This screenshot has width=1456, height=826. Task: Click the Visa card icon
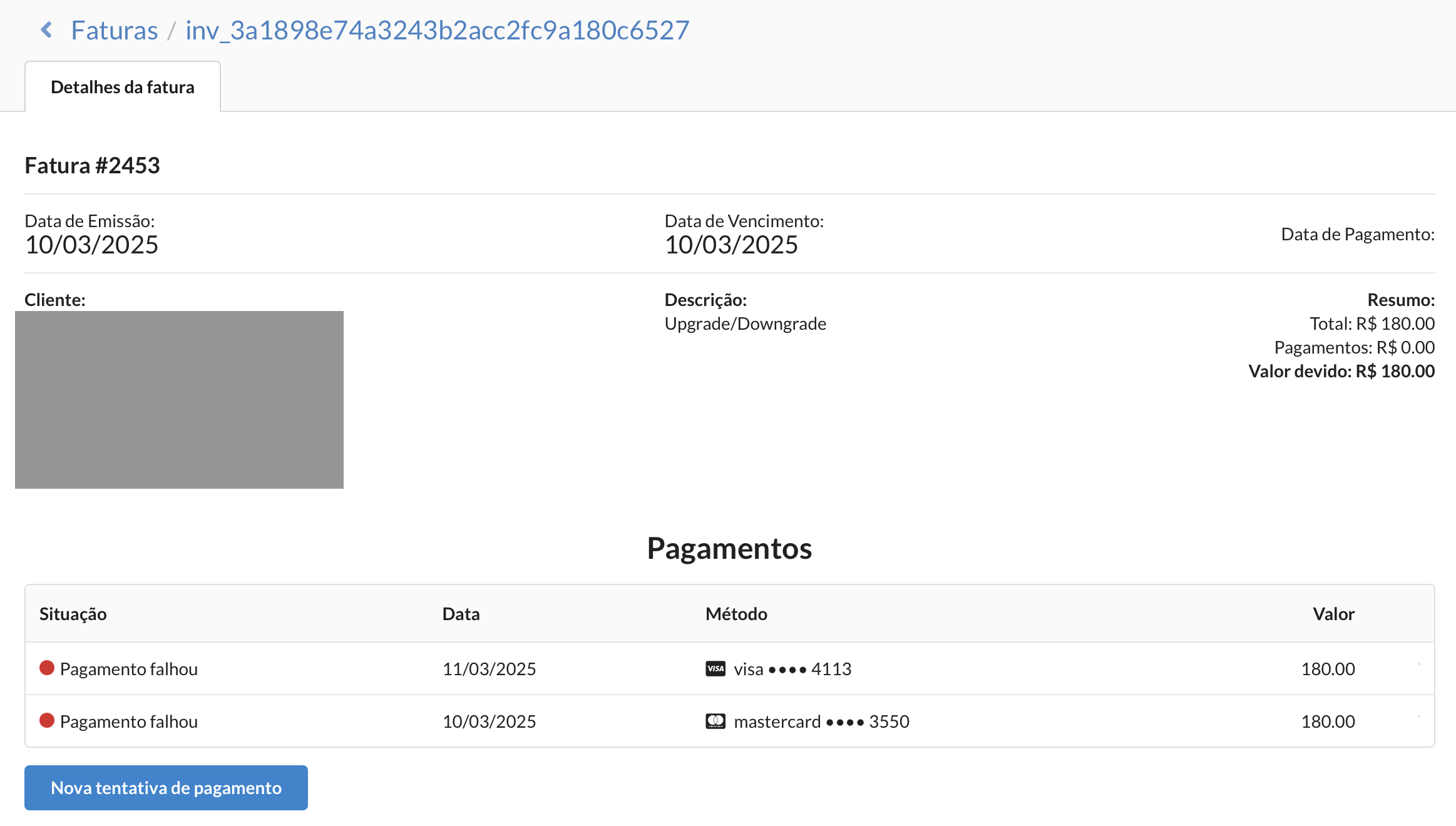click(715, 669)
